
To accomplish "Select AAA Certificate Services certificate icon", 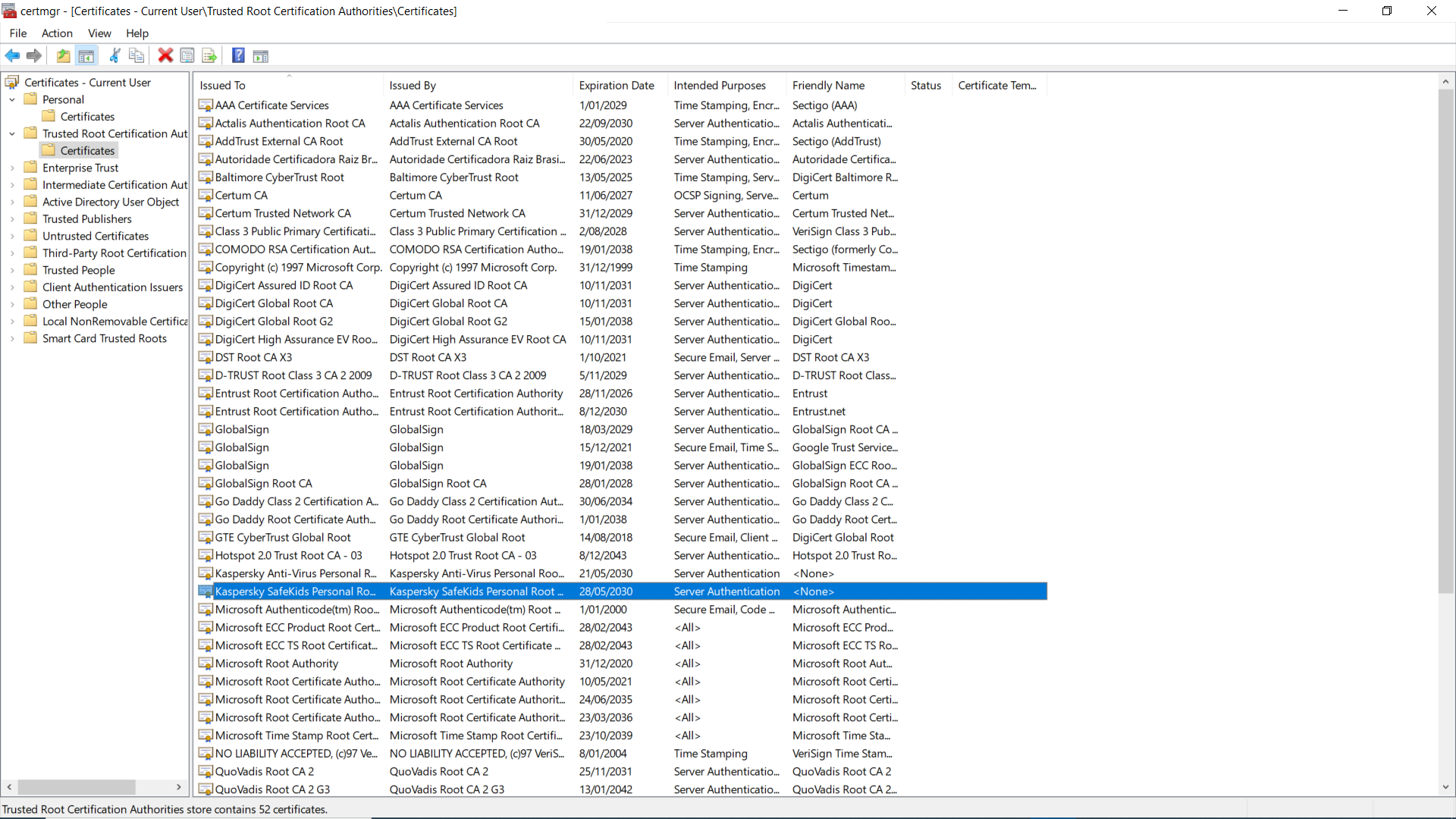I will (x=206, y=105).
